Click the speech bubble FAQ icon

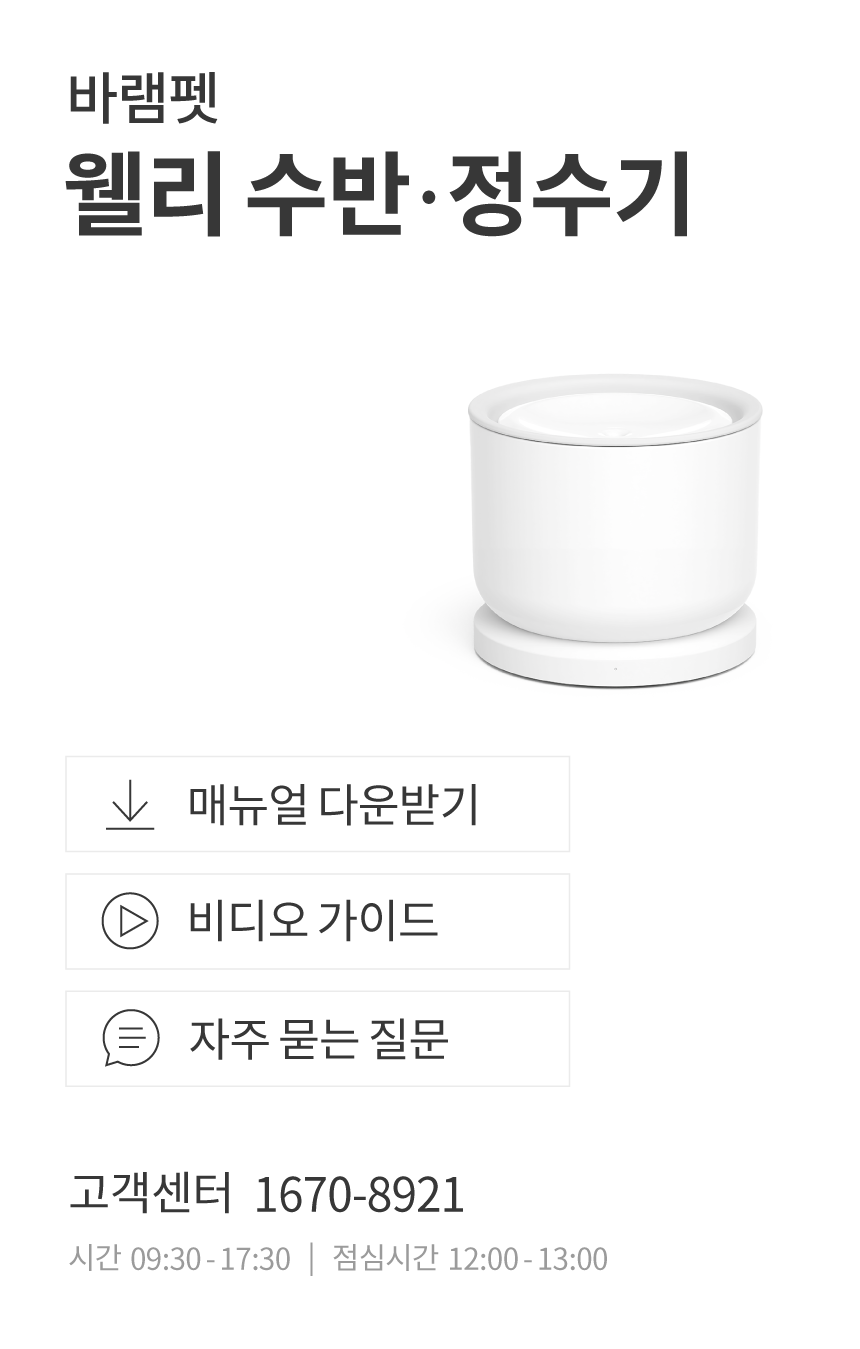(130, 1038)
